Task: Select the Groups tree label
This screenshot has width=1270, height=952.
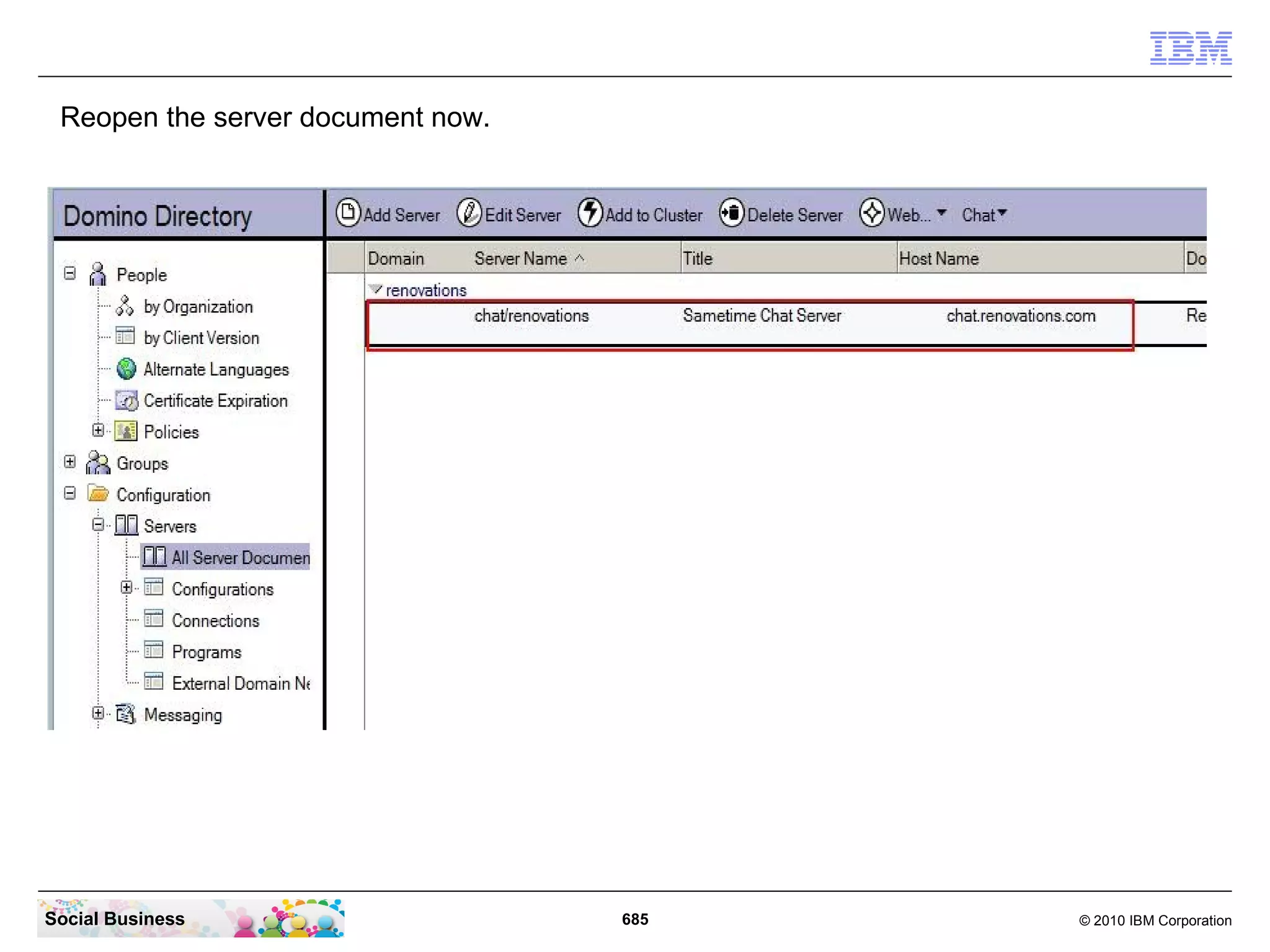Action: (x=142, y=464)
